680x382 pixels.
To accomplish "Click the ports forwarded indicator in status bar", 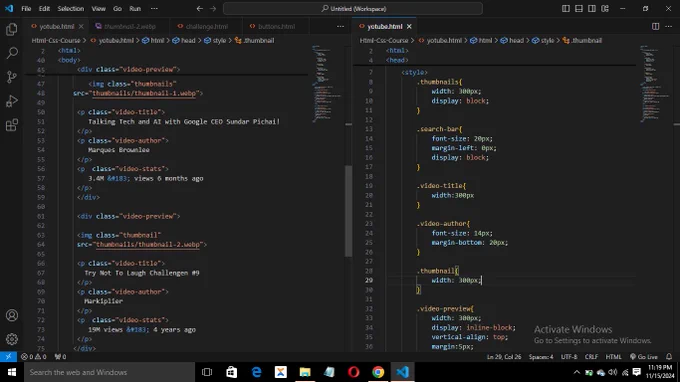I will point(60,357).
